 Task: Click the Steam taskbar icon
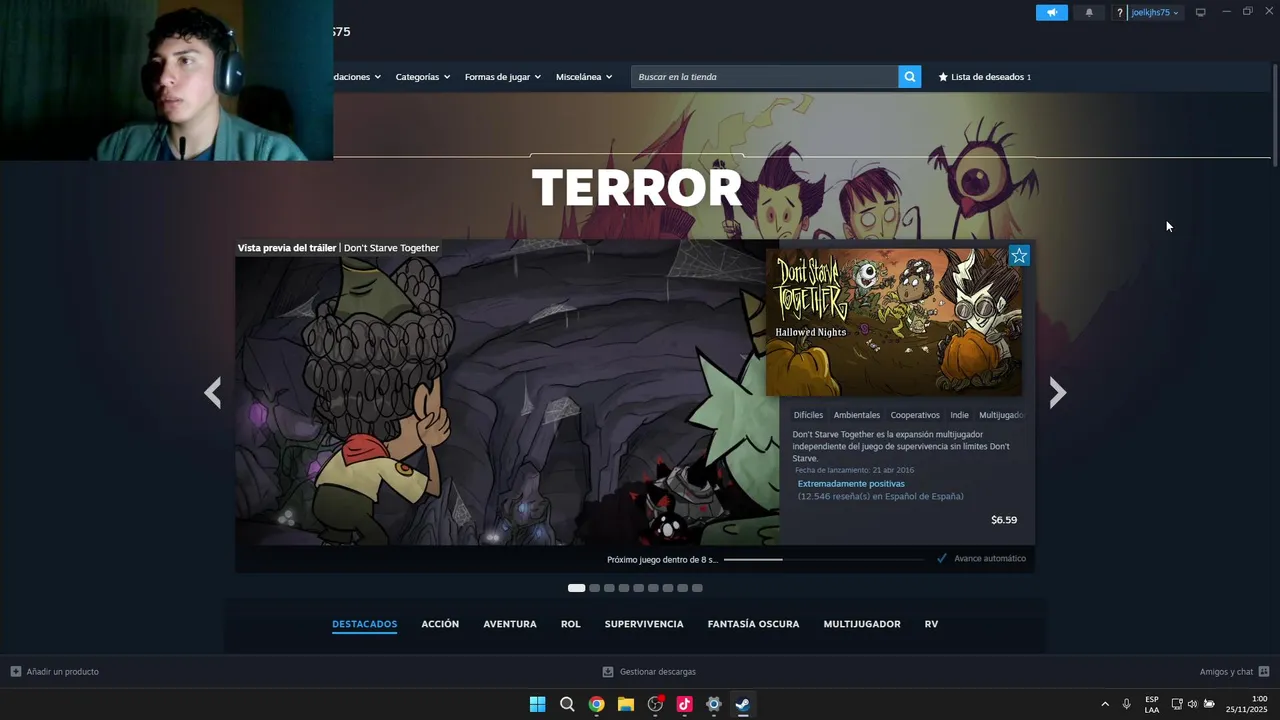click(x=743, y=704)
